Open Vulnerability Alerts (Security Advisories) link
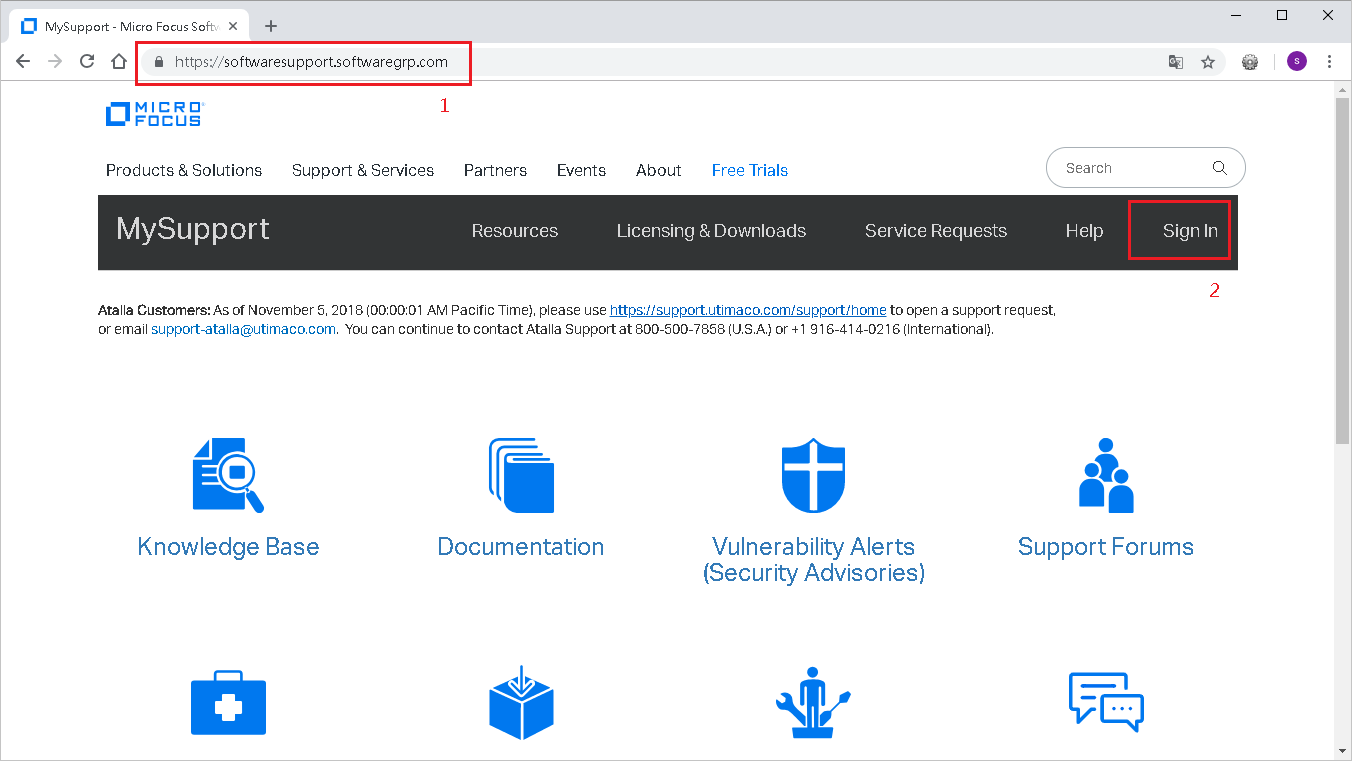The image size is (1352, 761). (x=813, y=560)
